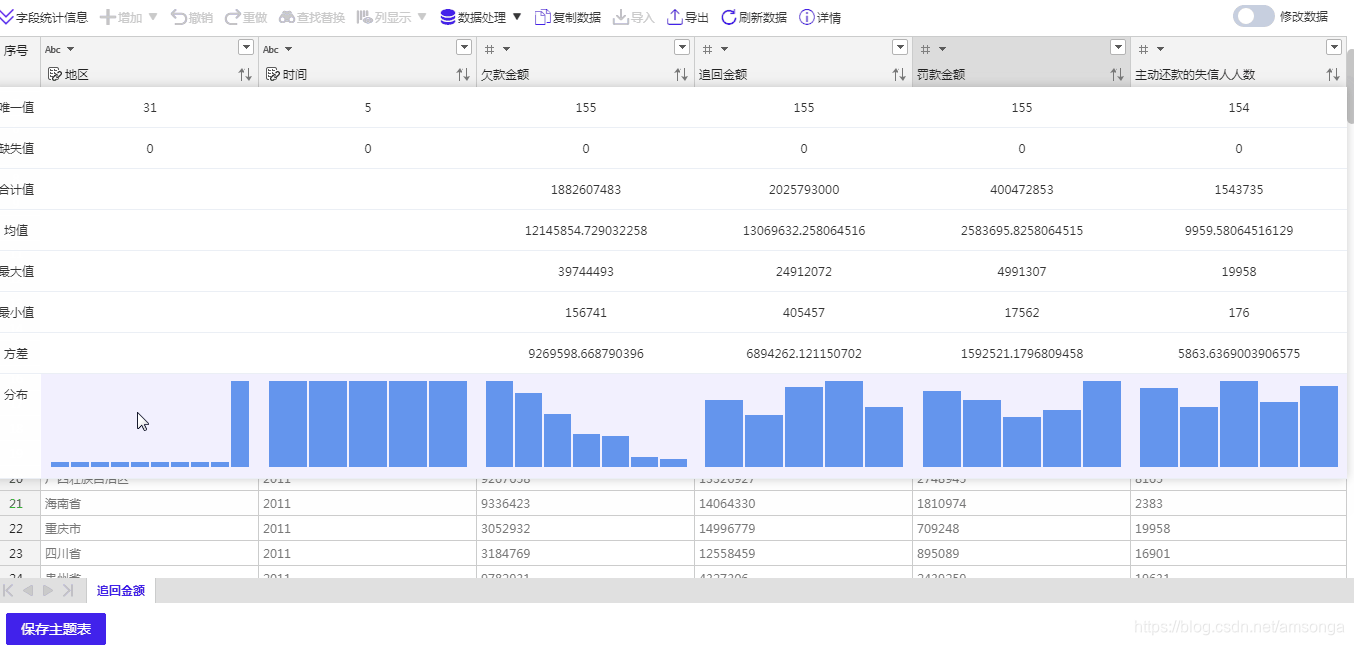Change the Abc data type of 时间 column
Screen dimensions: 1354x645
(278, 50)
